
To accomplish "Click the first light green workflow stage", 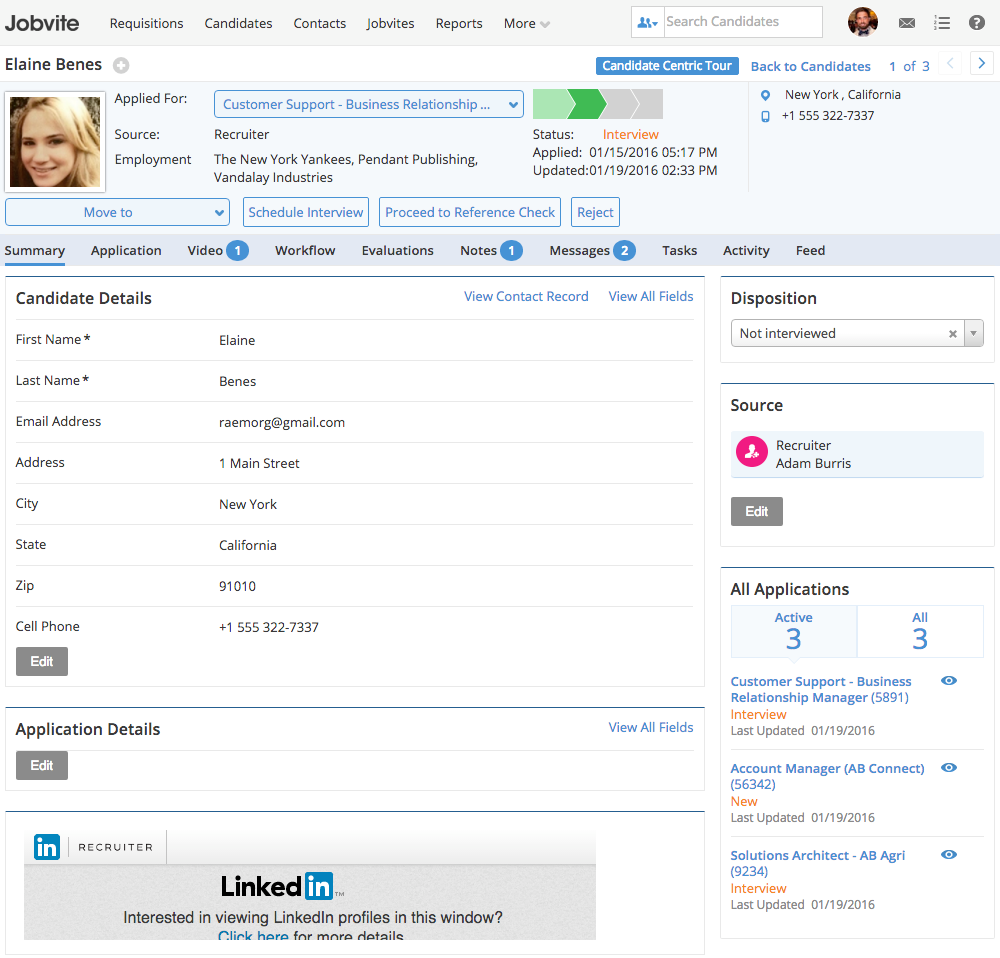I will point(552,104).
